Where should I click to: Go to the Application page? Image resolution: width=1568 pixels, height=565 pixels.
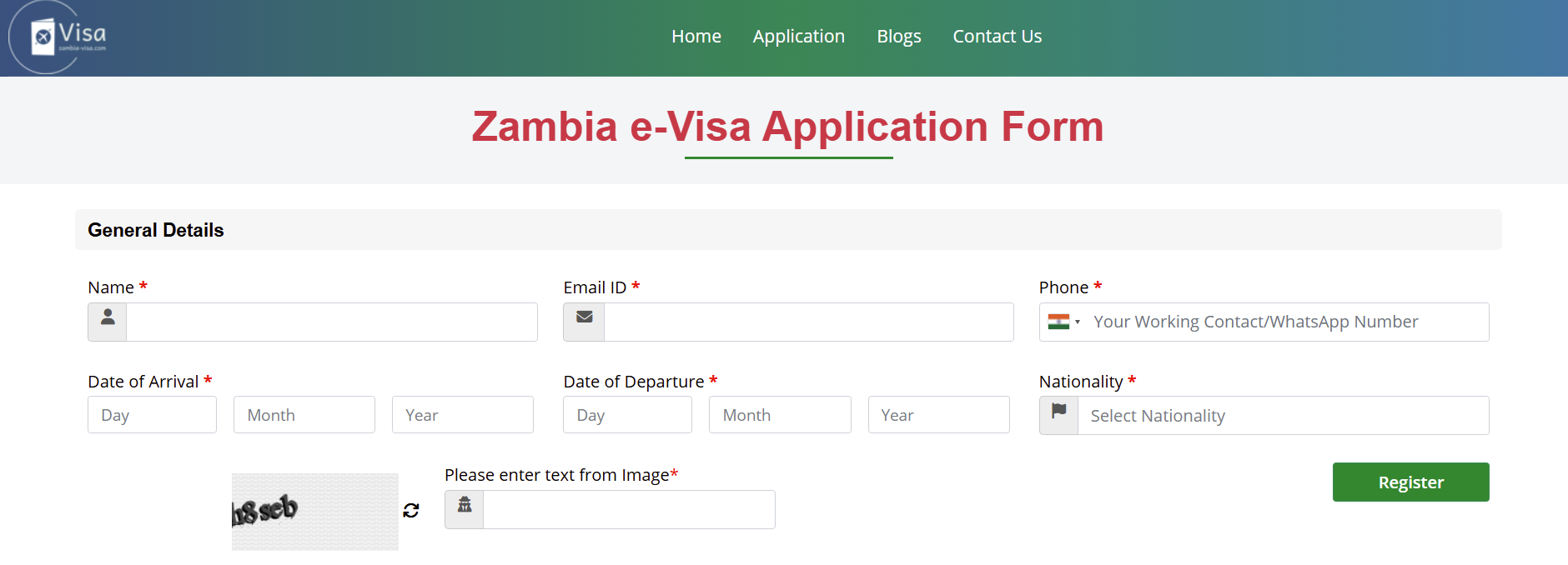(x=798, y=37)
